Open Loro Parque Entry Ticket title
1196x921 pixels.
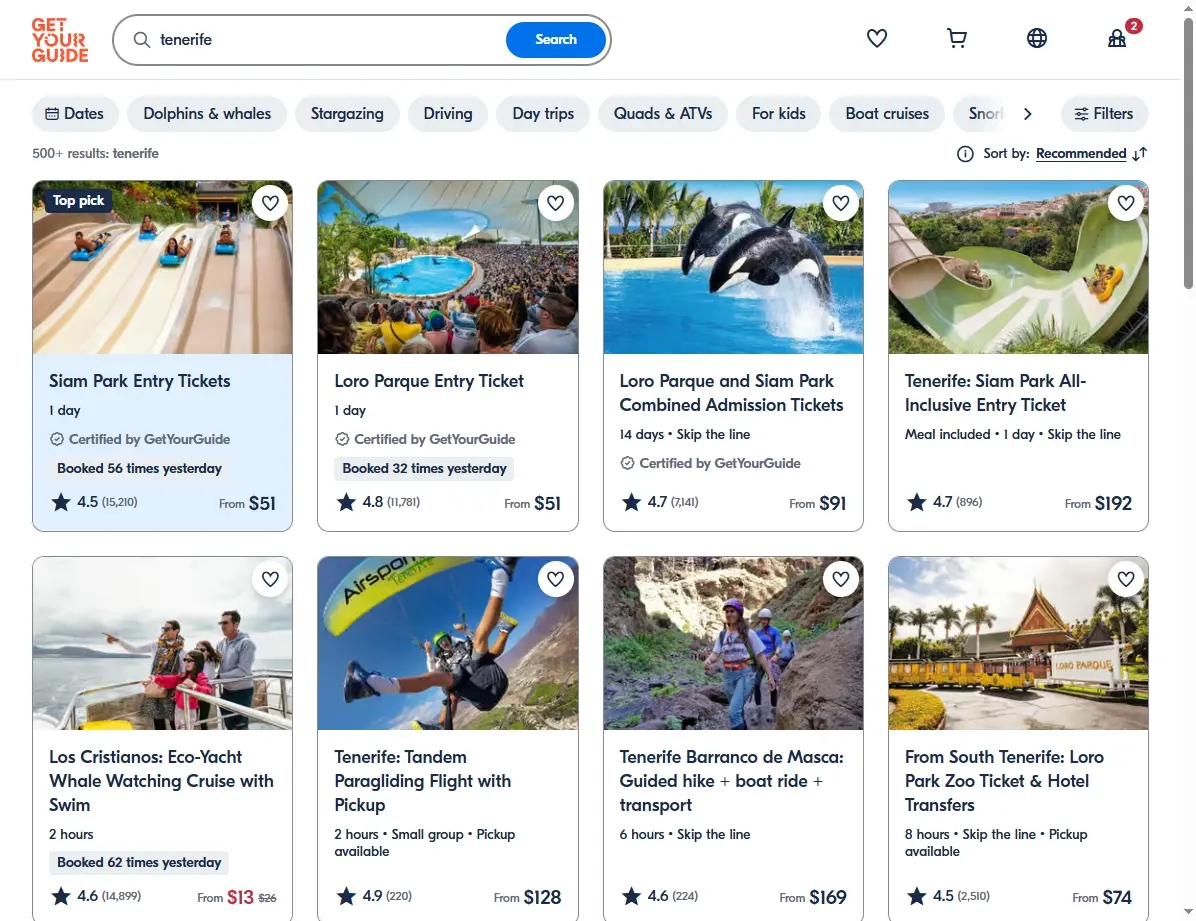(x=429, y=381)
